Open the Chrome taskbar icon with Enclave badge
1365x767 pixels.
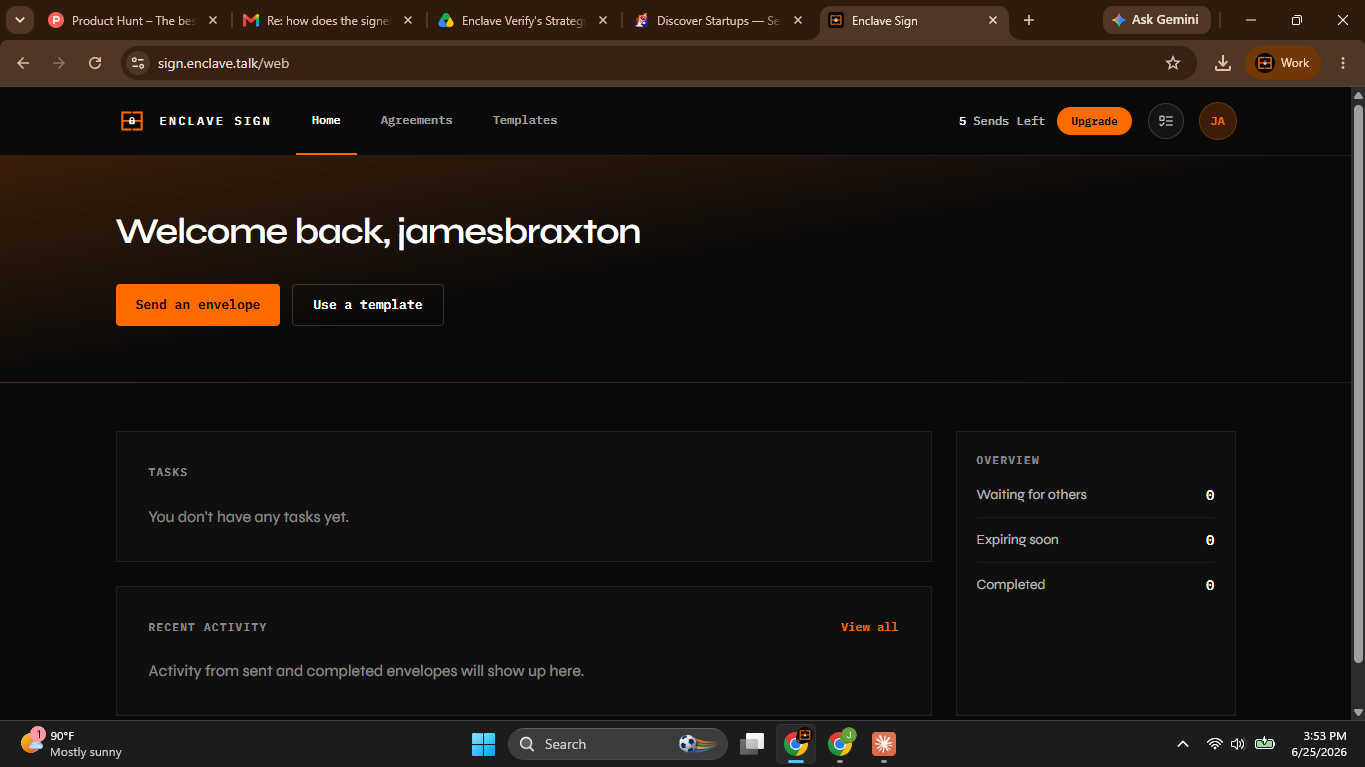(796, 744)
